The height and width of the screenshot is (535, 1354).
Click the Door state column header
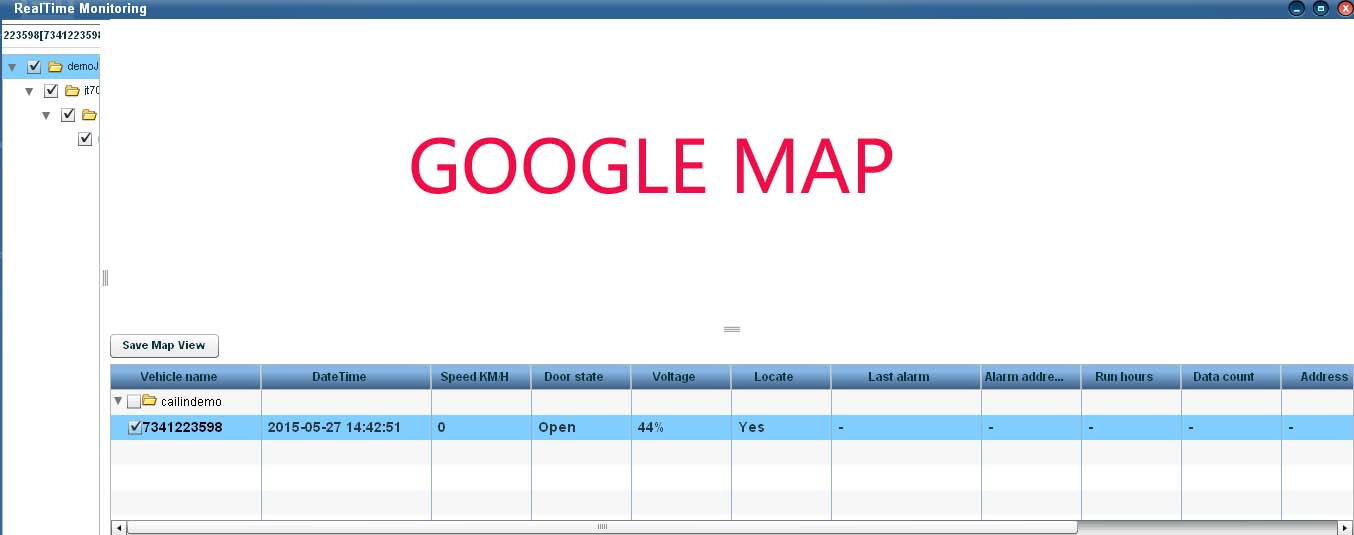tap(581, 377)
